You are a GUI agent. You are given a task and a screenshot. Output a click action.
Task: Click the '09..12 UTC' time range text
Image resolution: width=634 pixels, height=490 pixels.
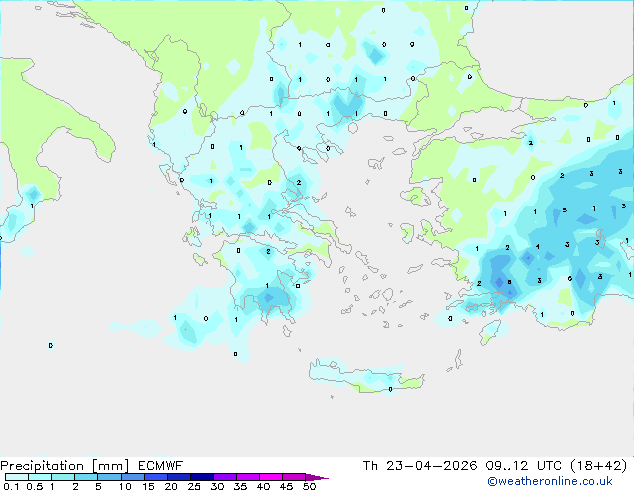523,466
